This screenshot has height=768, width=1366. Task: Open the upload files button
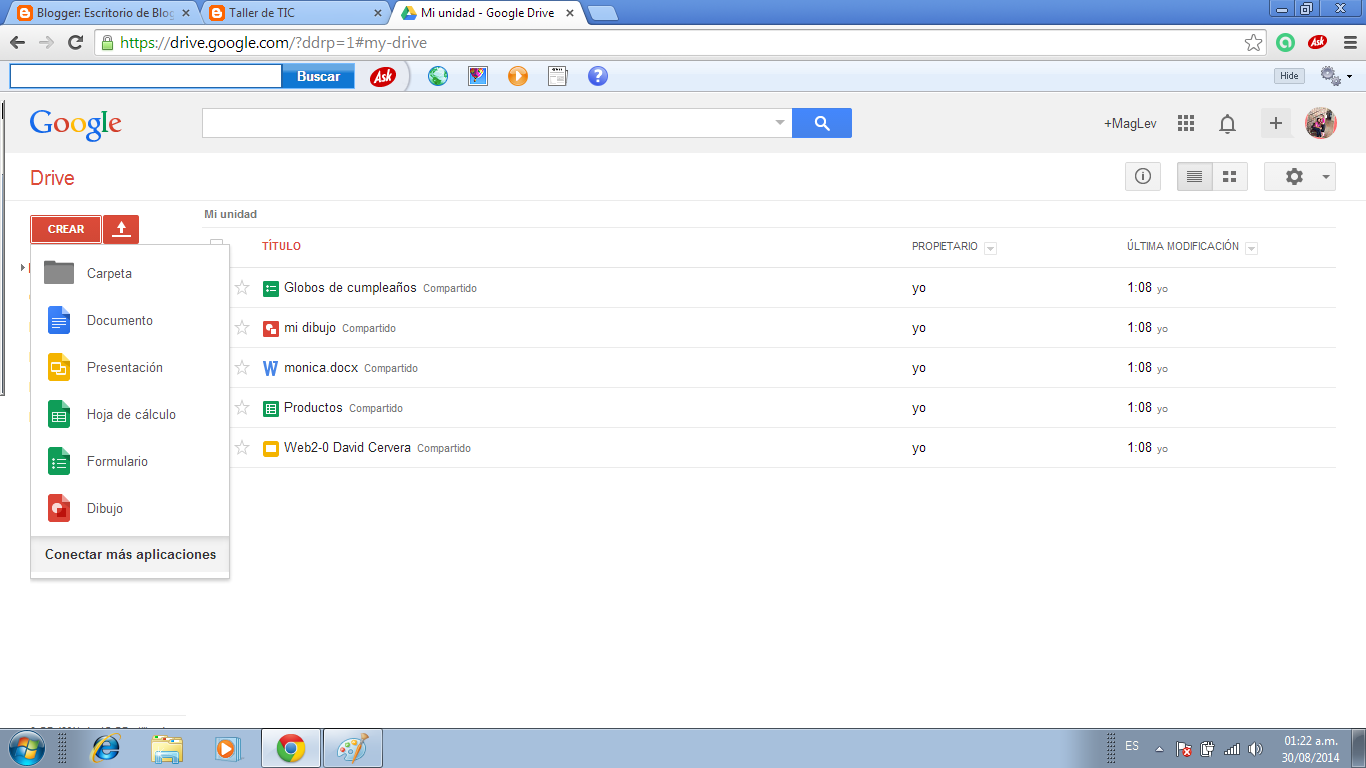(120, 229)
